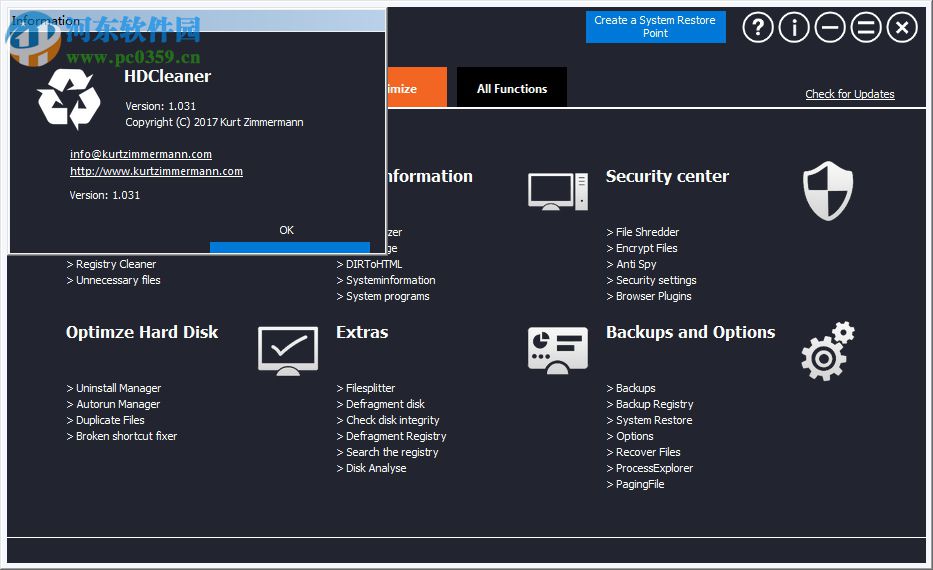Click the presentation chart icon beside Extras

coord(558,350)
